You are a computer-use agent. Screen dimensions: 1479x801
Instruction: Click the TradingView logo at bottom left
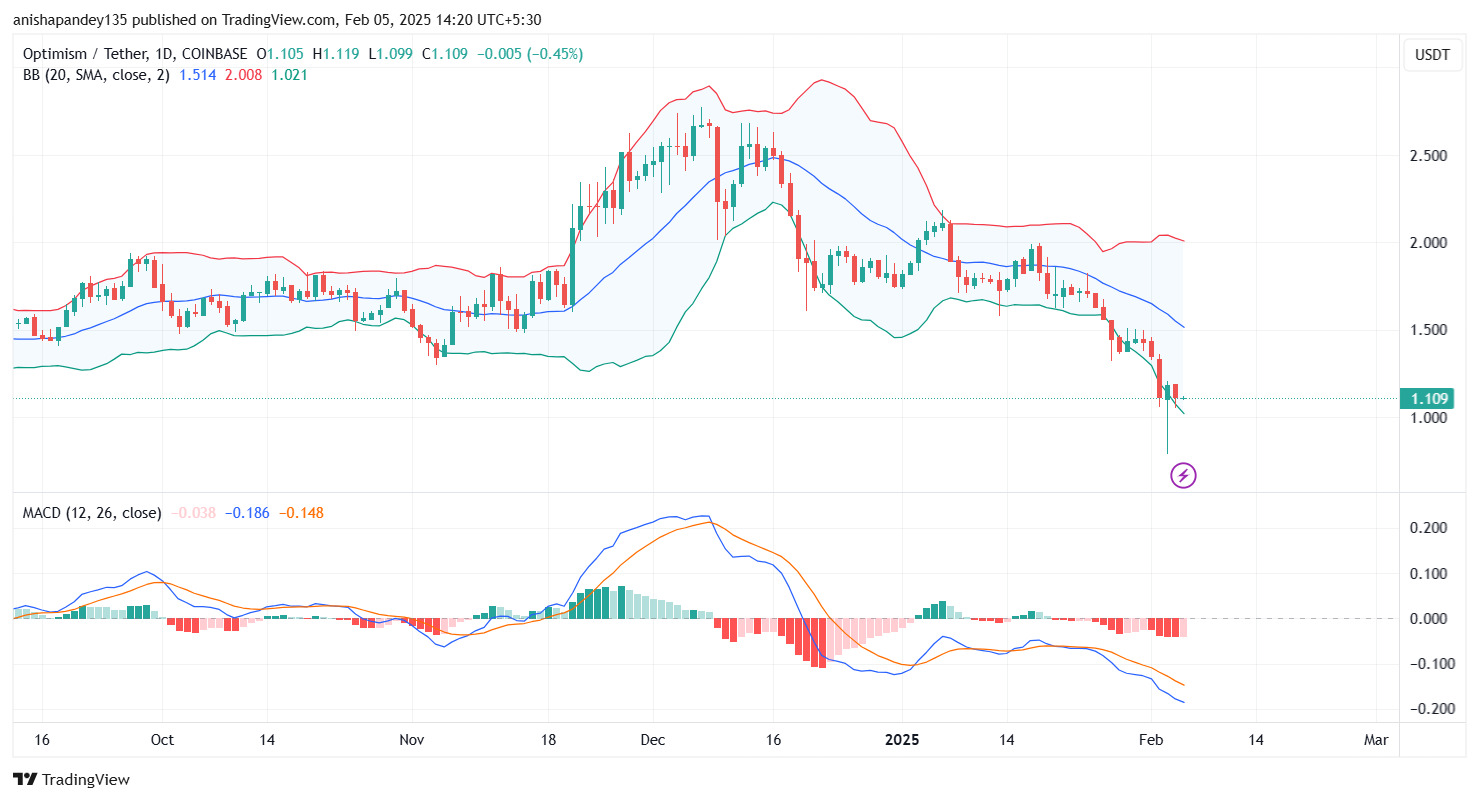70,779
